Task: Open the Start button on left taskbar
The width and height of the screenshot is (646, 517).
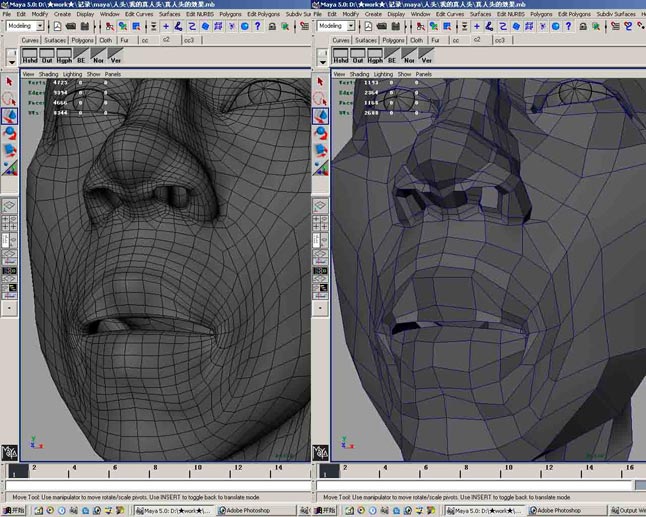Action: coord(14,510)
